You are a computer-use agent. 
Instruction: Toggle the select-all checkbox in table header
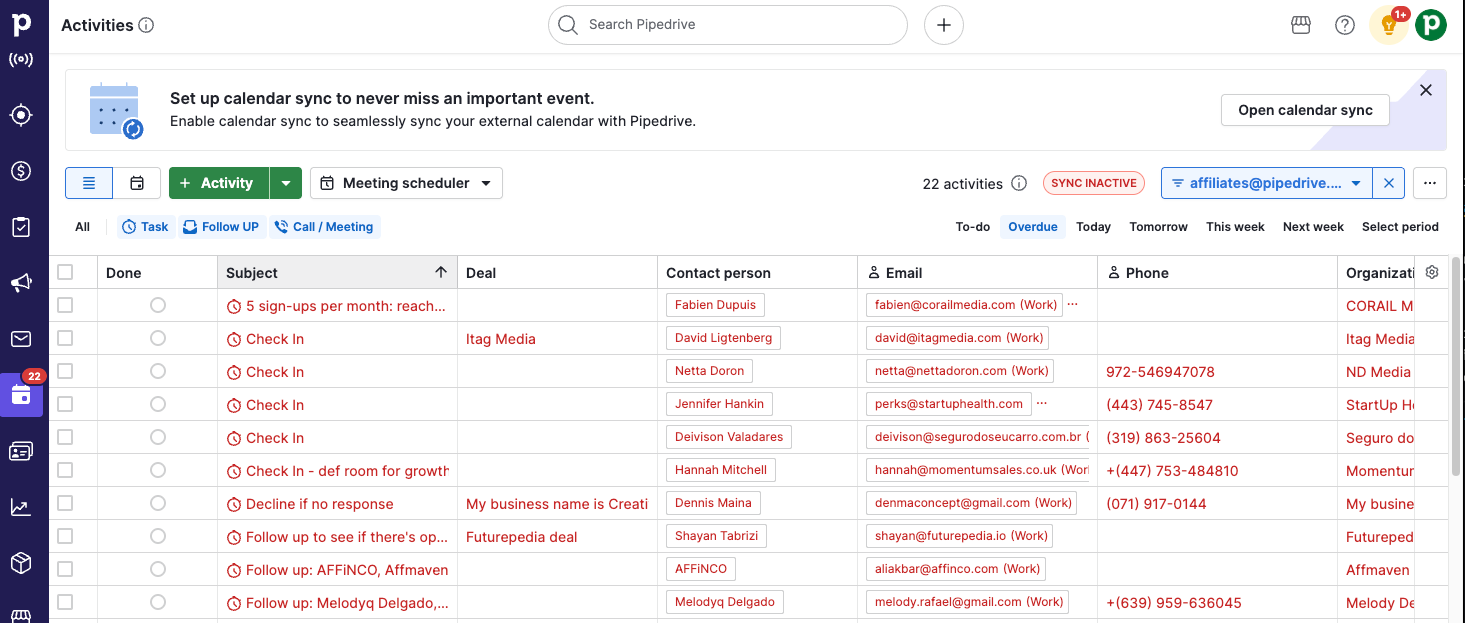point(65,272)
